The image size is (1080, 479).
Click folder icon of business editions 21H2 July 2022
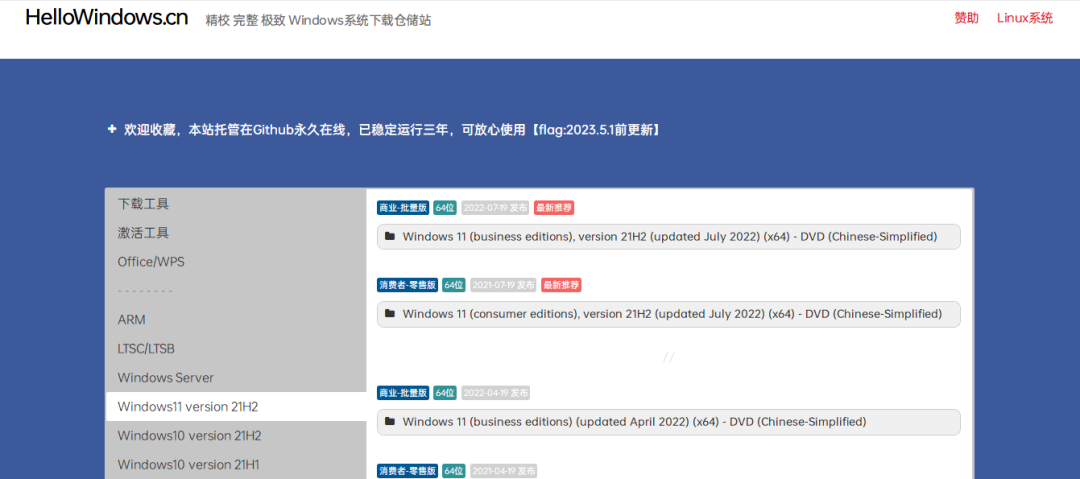click(x=390, y=236)
